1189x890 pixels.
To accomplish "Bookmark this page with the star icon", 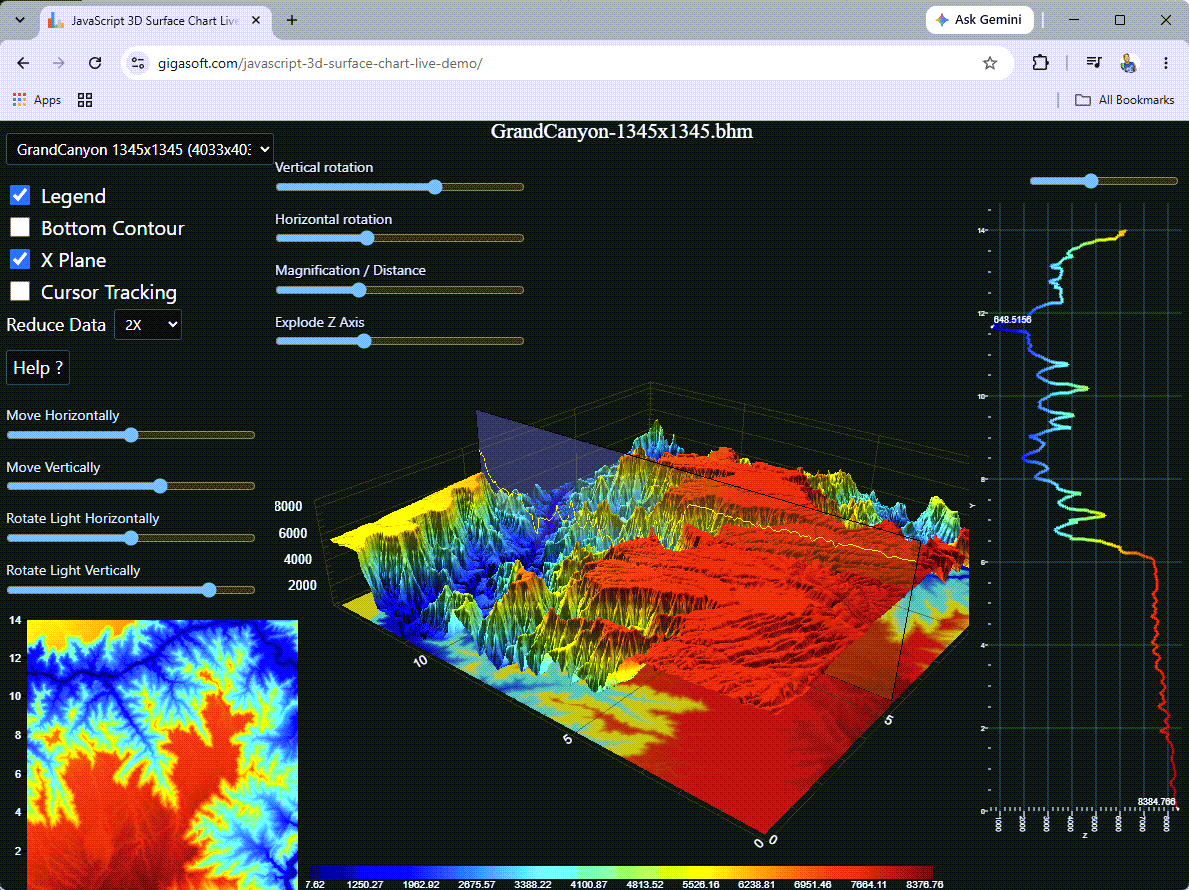I will 990,63.
